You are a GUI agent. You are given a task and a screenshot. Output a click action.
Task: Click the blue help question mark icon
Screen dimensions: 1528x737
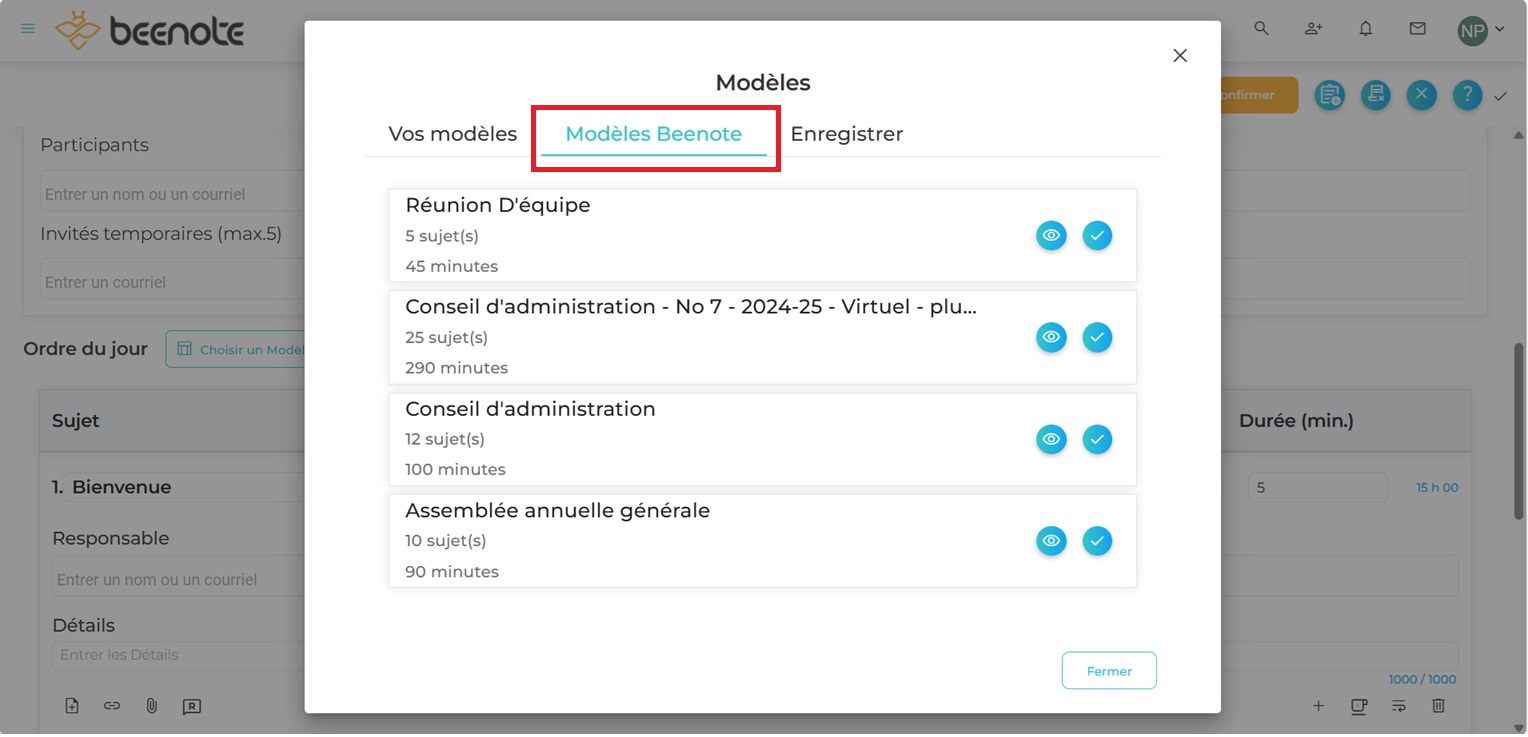coord(1467,95)
